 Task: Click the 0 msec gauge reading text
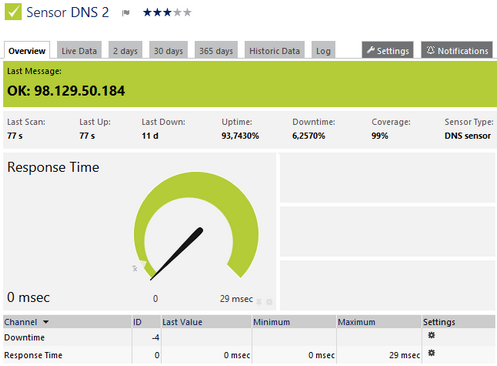[28, 297]
